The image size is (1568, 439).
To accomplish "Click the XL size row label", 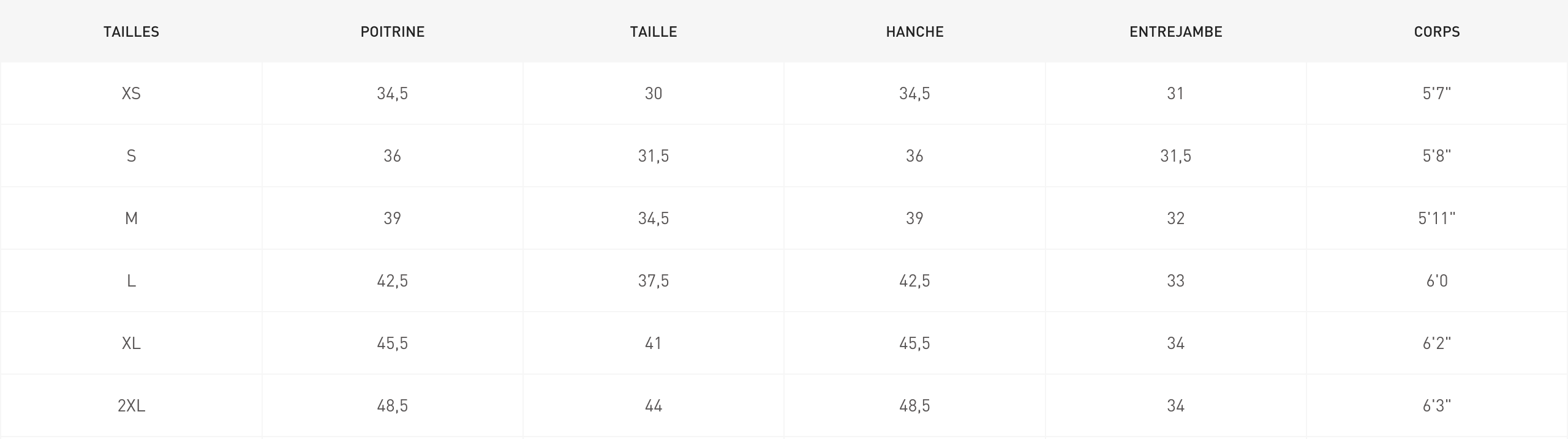I will point(131,343).
